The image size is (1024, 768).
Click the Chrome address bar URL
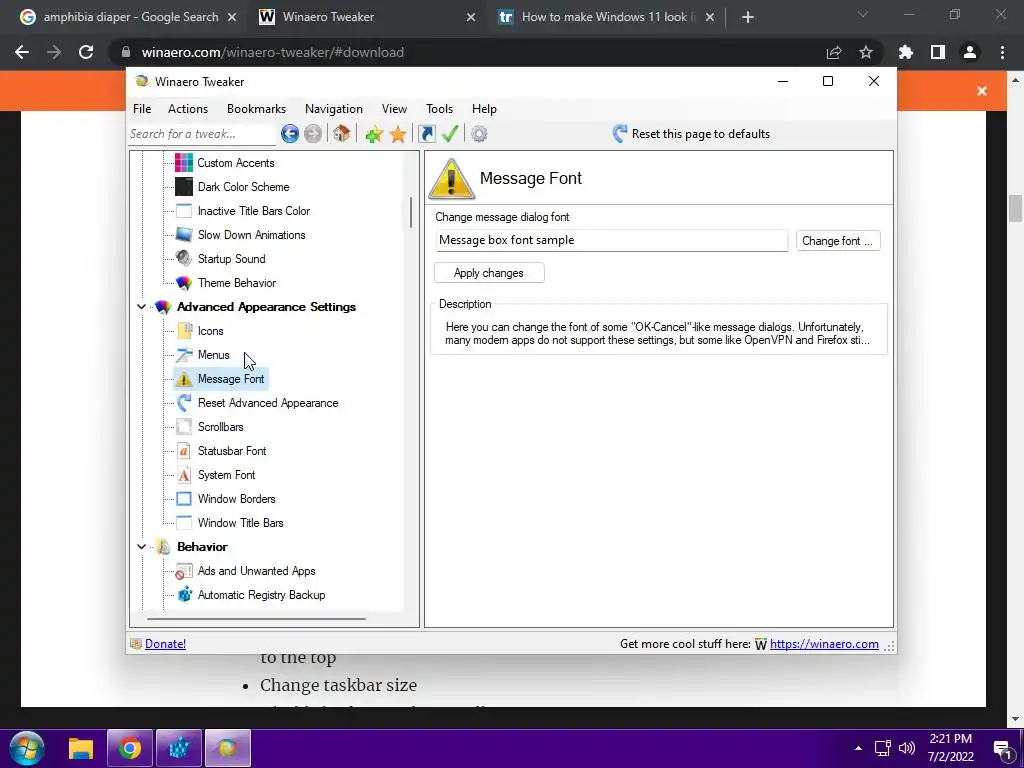coord(272,52)
